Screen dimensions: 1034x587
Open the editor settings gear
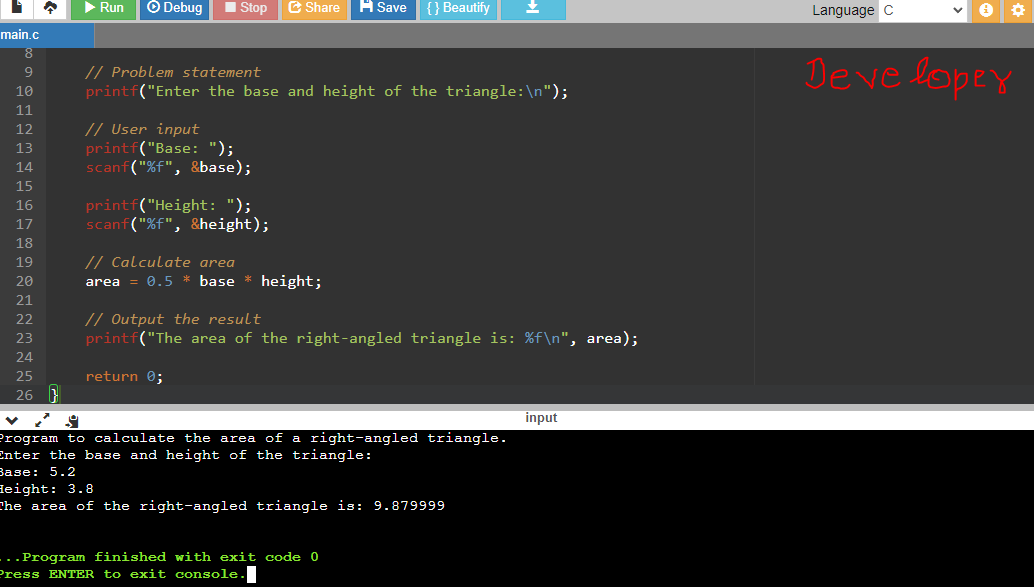[x=1020, y=10]
